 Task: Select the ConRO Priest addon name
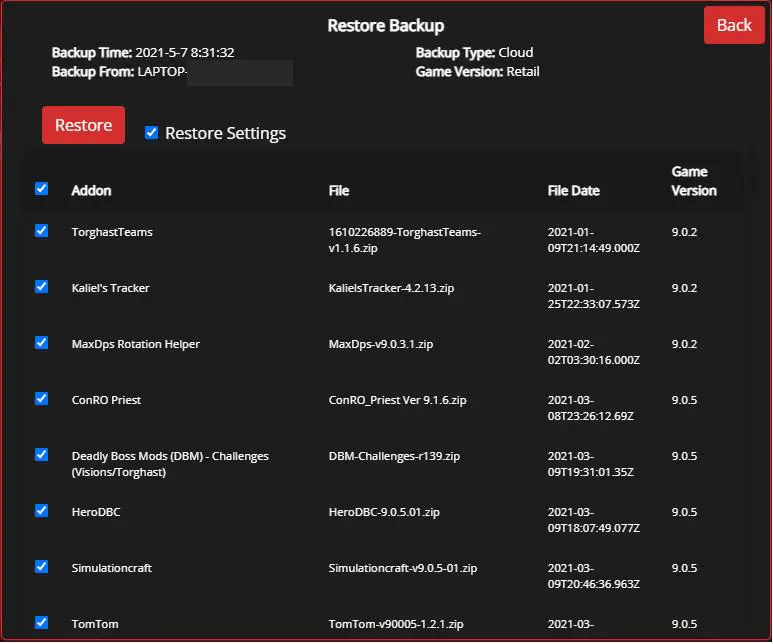[106, 400]
